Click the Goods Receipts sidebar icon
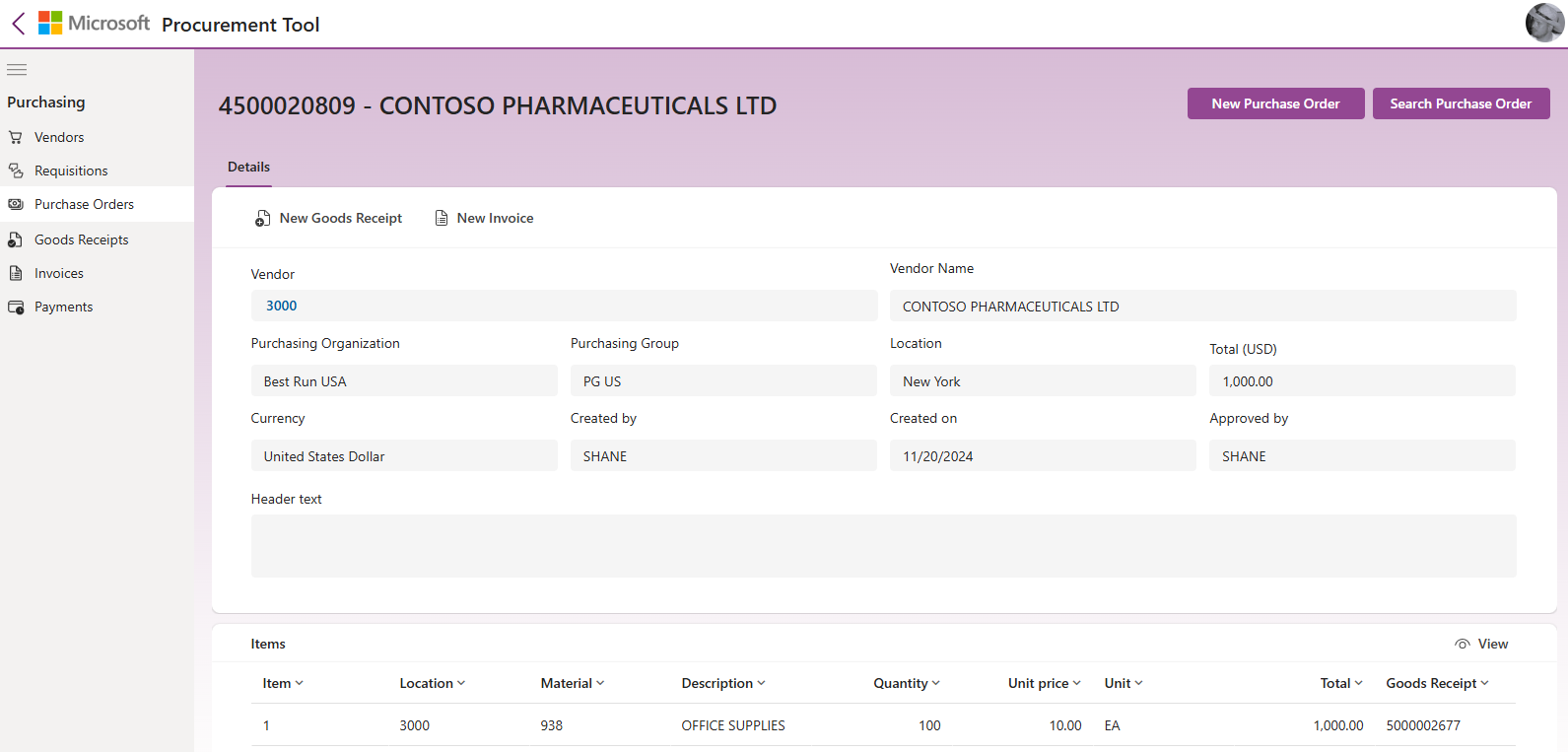The height and width of the screenshot is (752, 1568). coord(16,239)
